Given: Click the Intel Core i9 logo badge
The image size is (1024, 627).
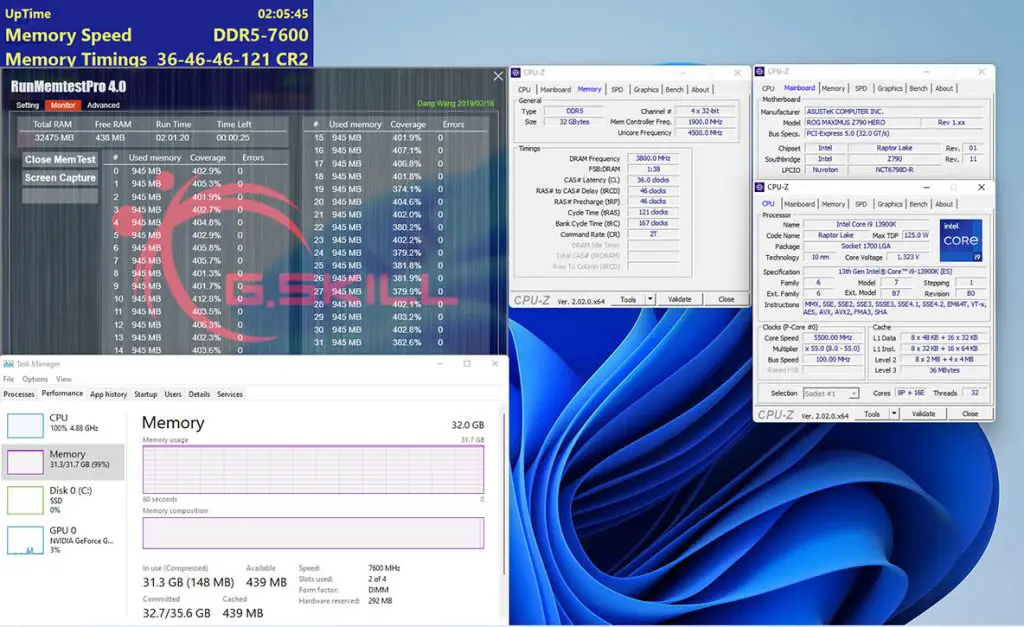Looking at the screenshot, I should [x=961, y=240].
